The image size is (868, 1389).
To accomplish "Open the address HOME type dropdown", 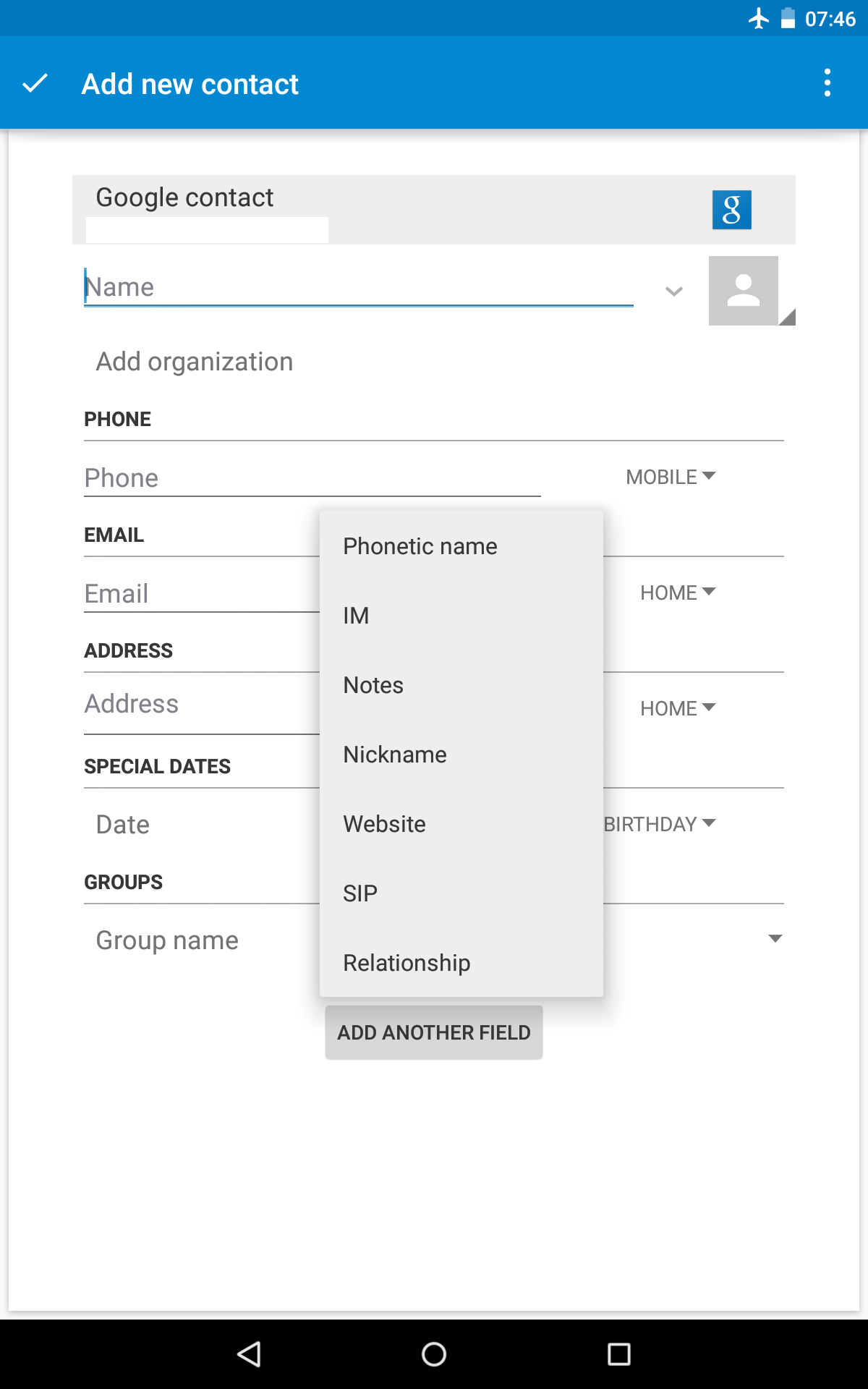I will (678, 709).
